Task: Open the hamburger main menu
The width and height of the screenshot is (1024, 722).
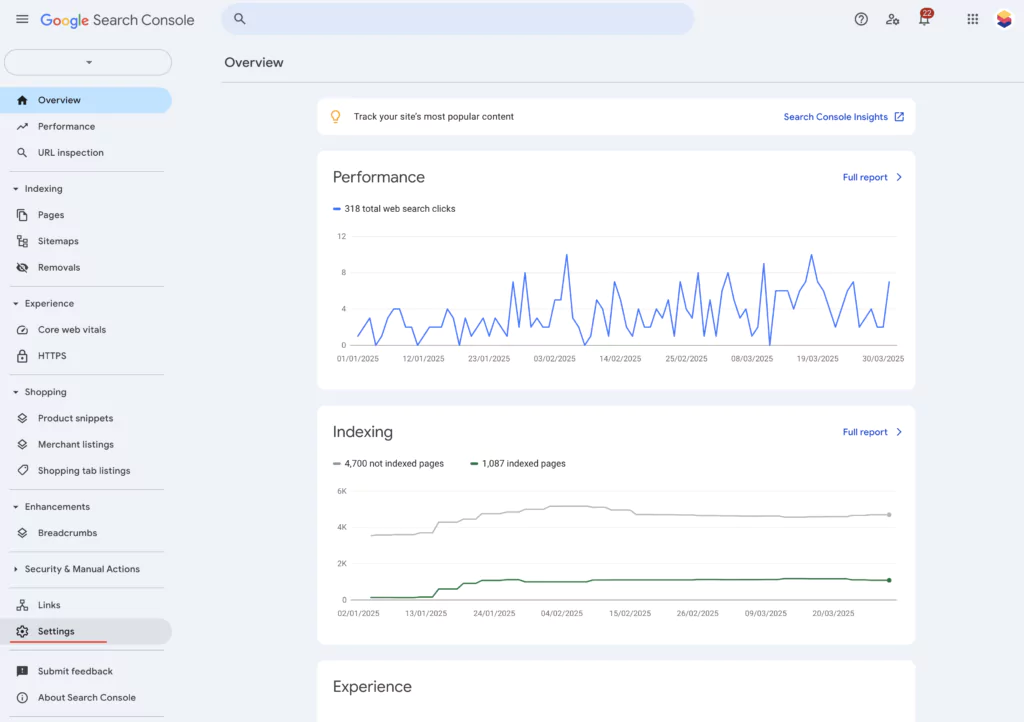Action: coord(22,19)
